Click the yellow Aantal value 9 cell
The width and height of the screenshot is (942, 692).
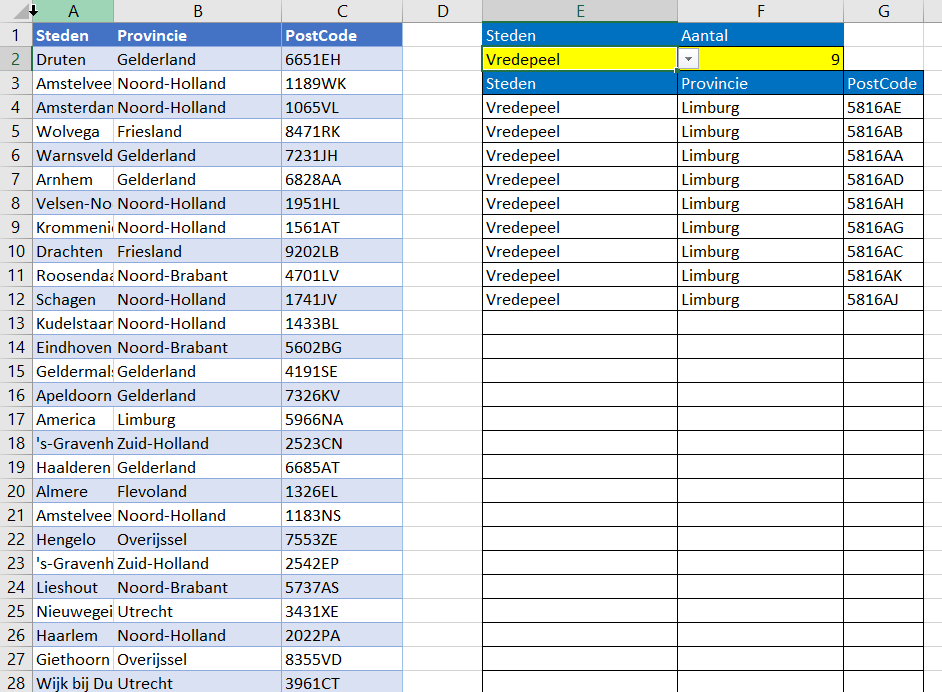pos(761,59)
